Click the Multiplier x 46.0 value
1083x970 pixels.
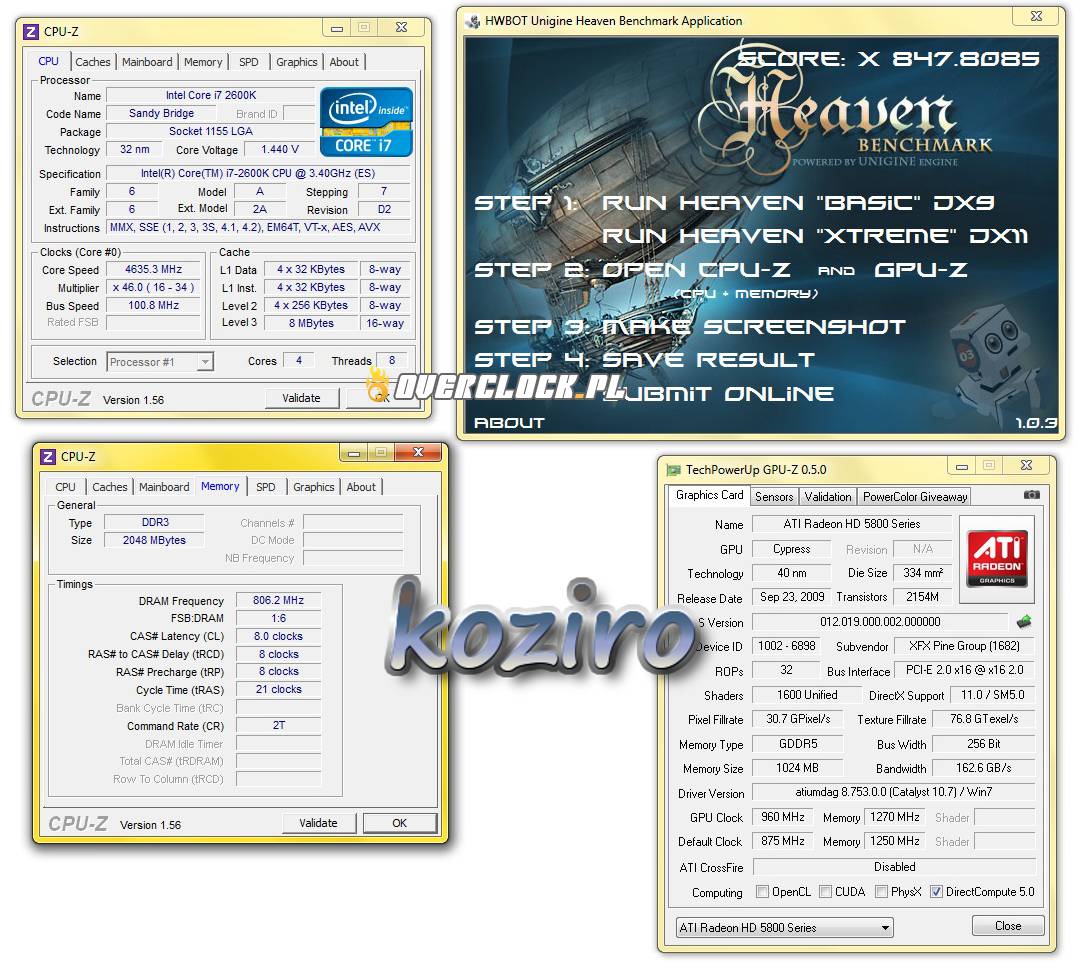[x=153, y=287]
